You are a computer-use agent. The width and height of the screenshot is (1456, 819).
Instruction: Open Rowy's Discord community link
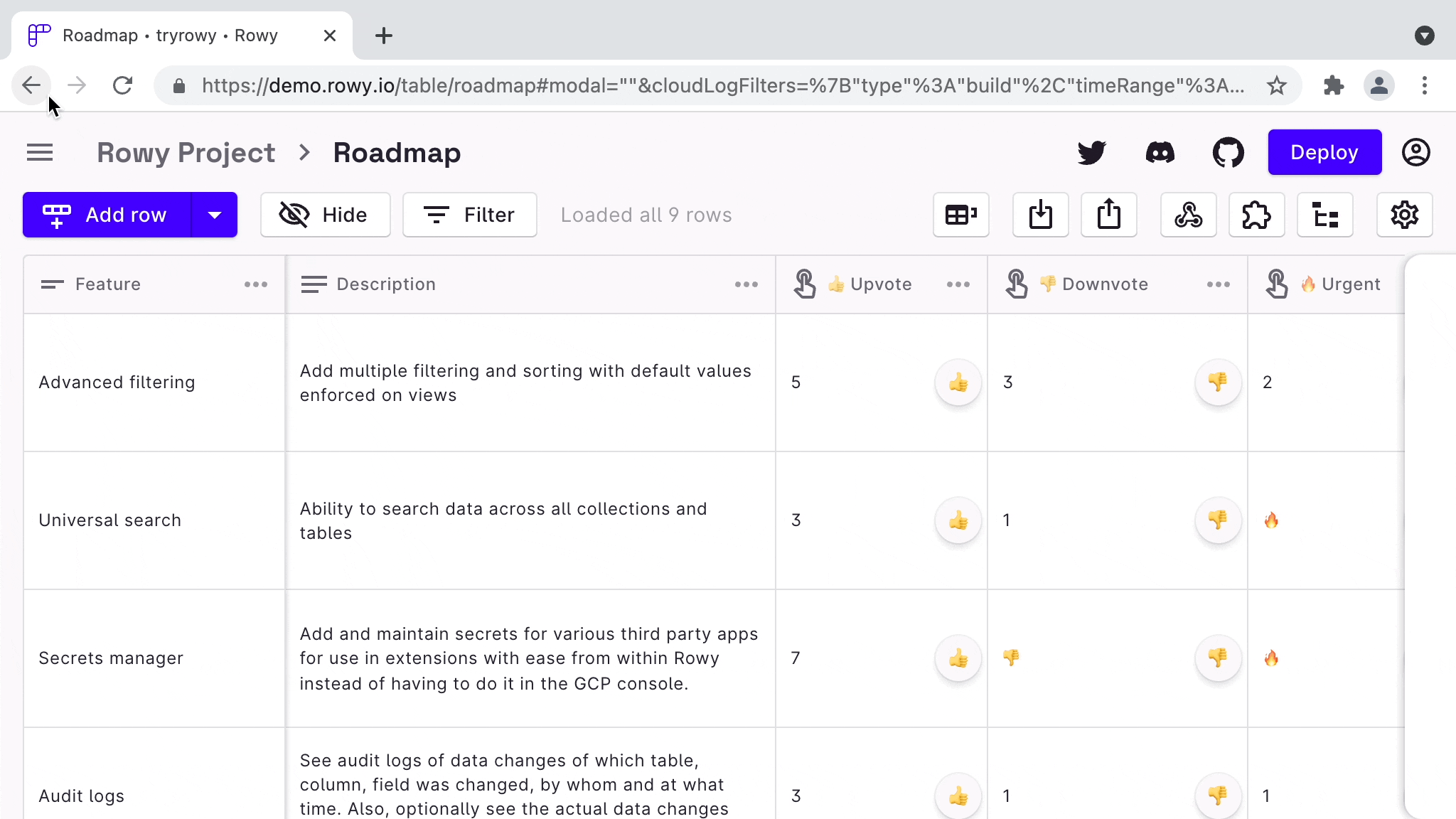click(x=1160, y=152)
